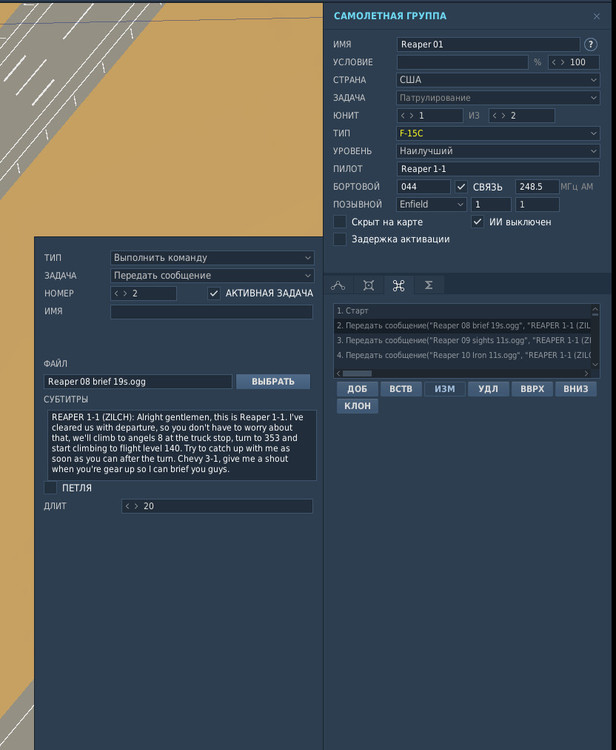This screenshot has height=750, width=616.
Task: Increase the ЮНИТ unit number
Action: click(411, 116)
